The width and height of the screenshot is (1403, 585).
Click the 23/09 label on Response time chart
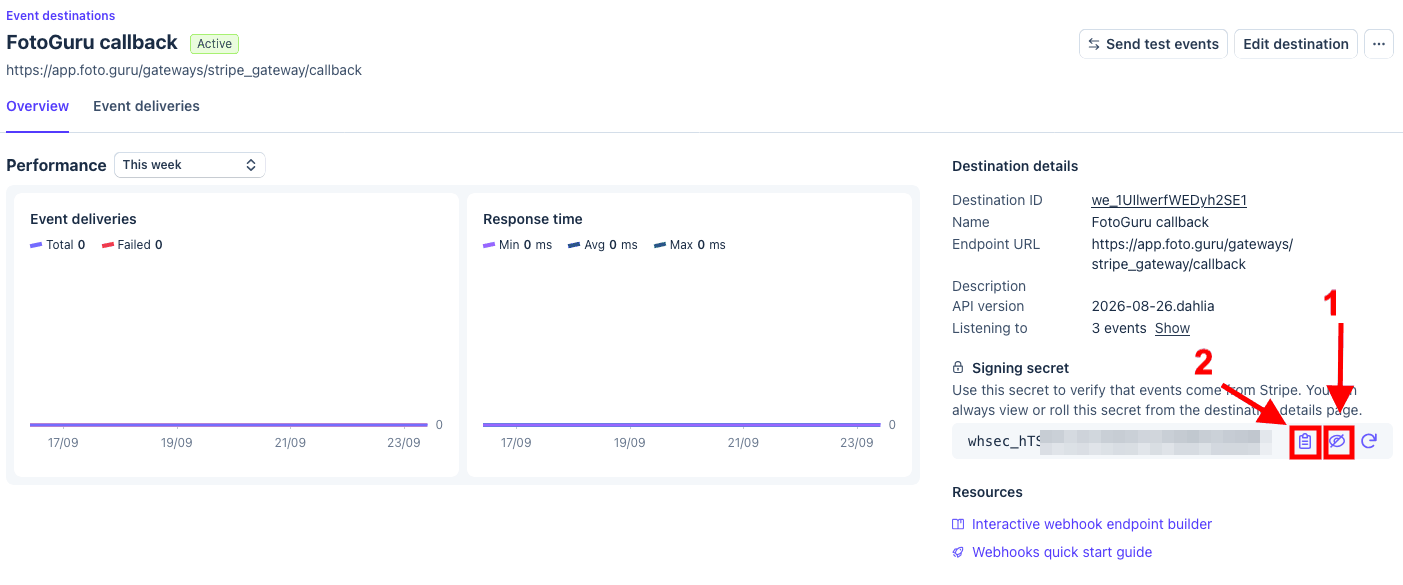(857, 443)
